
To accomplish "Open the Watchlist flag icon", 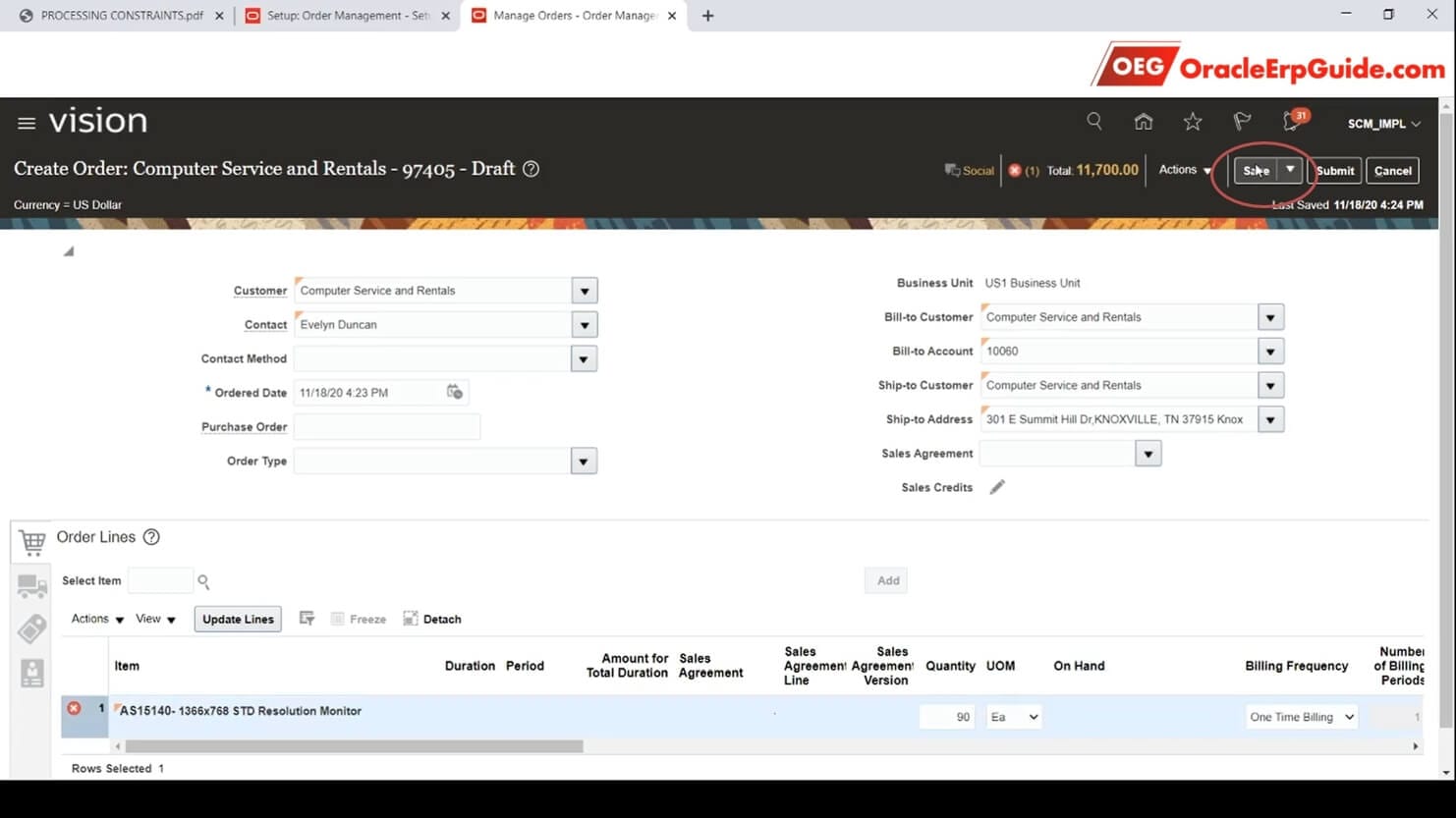I will point(1242,121).
